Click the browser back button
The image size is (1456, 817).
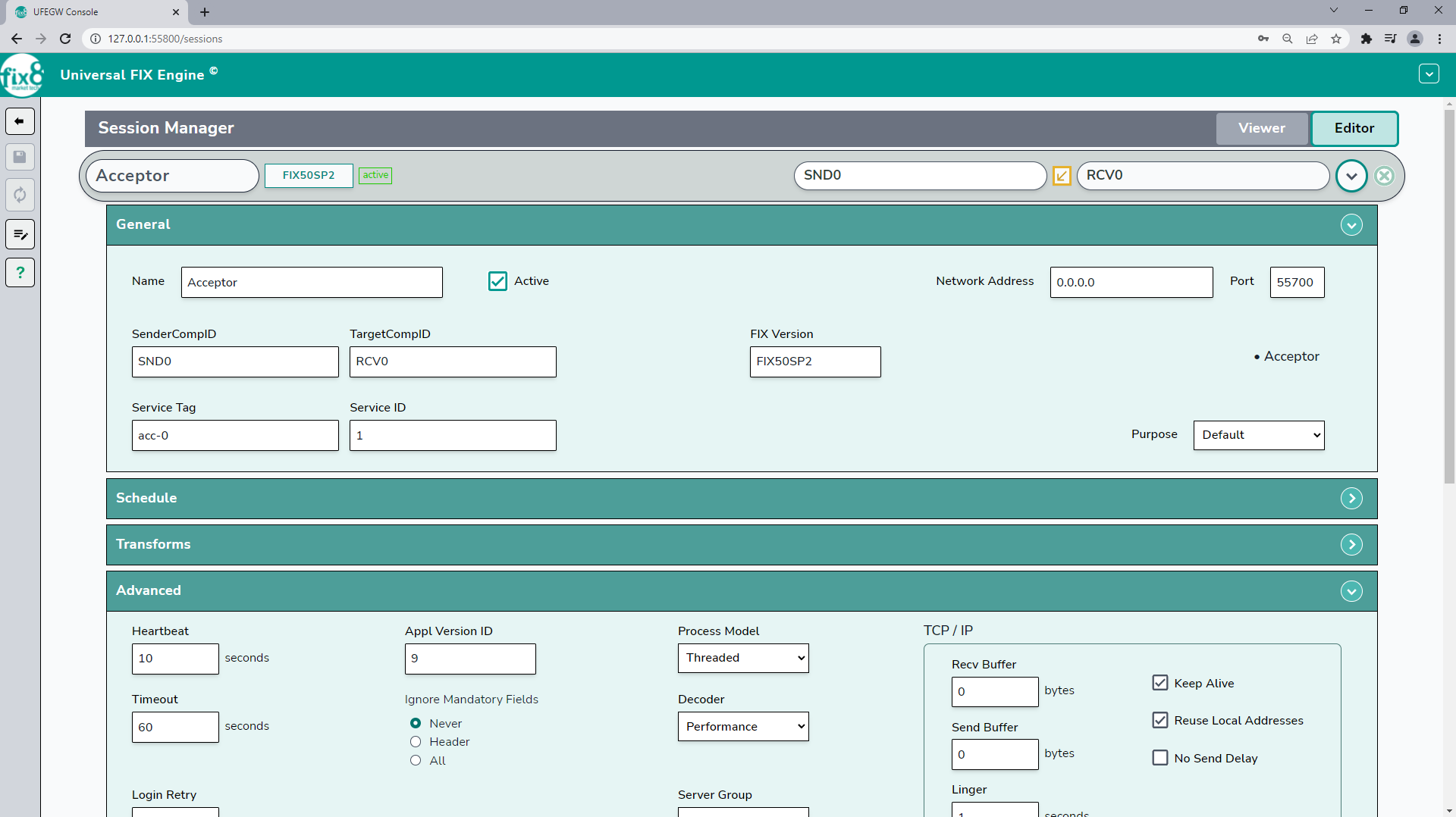click(17, 39)
